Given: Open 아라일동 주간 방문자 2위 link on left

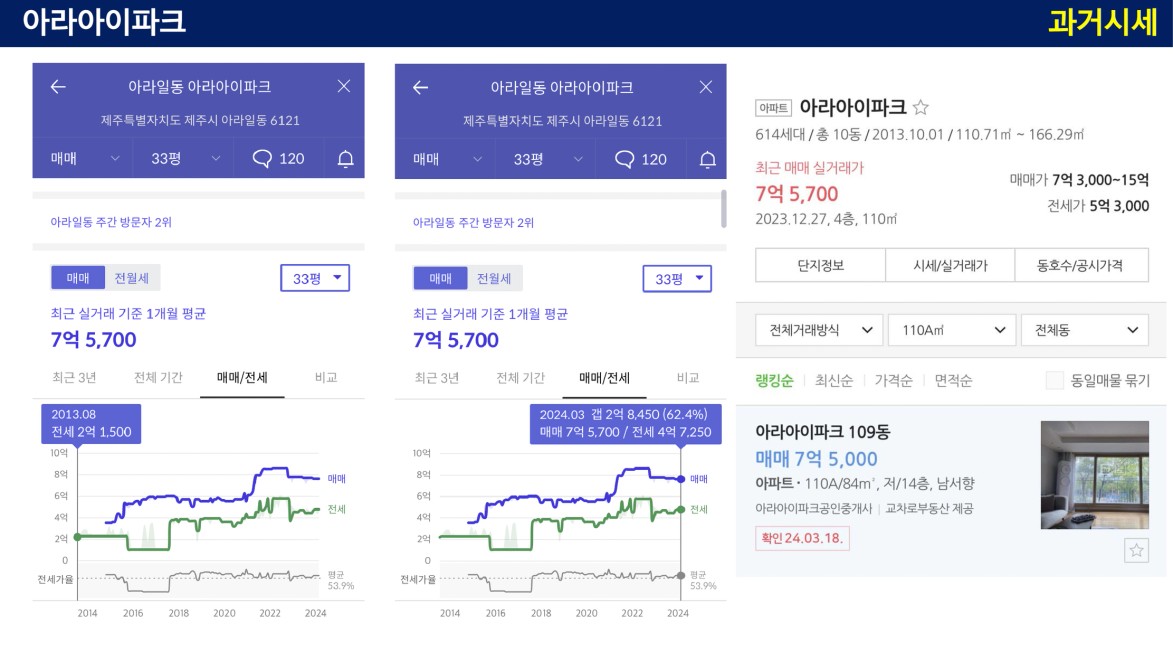Looking at the screenshot, I should click(111, 222).
